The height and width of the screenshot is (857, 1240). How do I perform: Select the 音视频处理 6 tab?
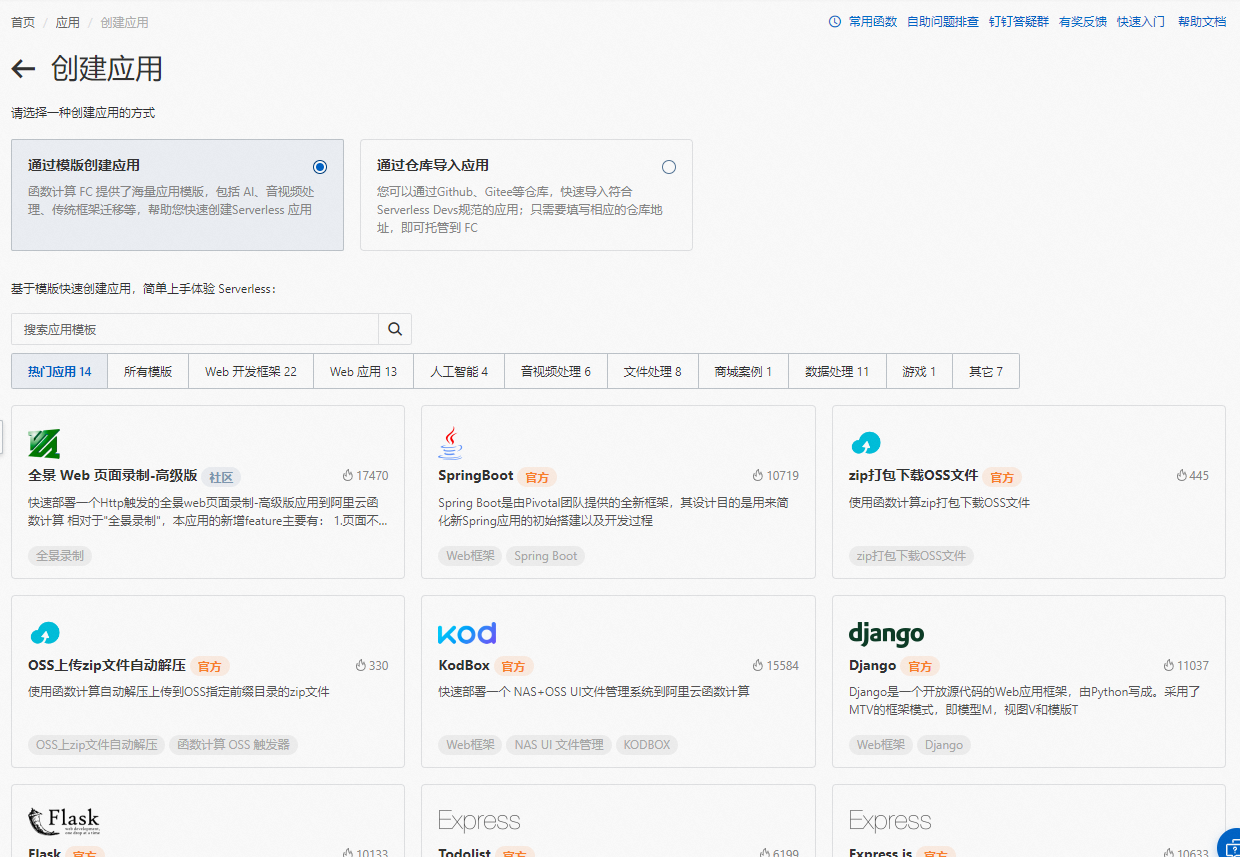[556, 371]
